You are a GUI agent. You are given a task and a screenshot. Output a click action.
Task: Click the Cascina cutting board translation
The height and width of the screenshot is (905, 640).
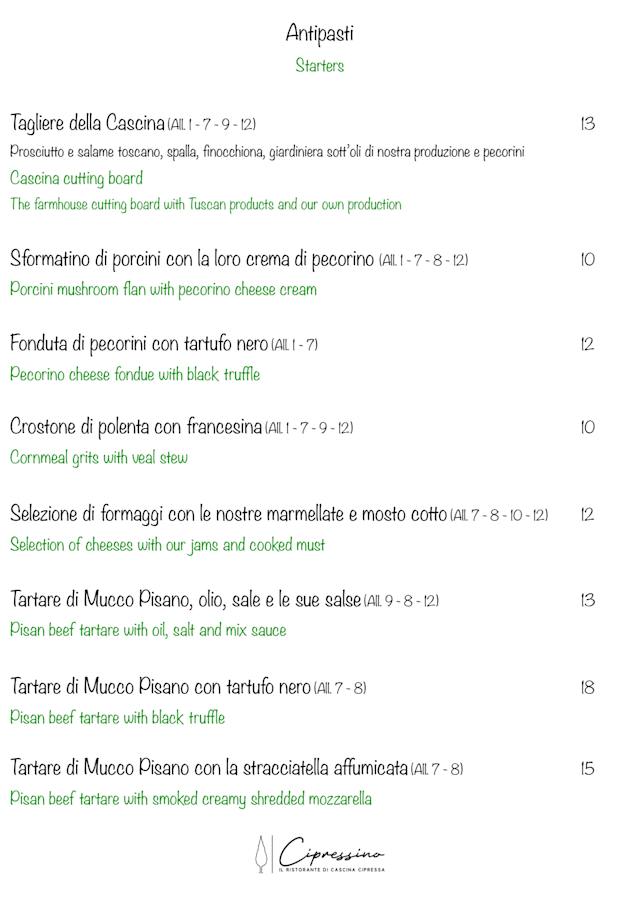coord(76,179)
